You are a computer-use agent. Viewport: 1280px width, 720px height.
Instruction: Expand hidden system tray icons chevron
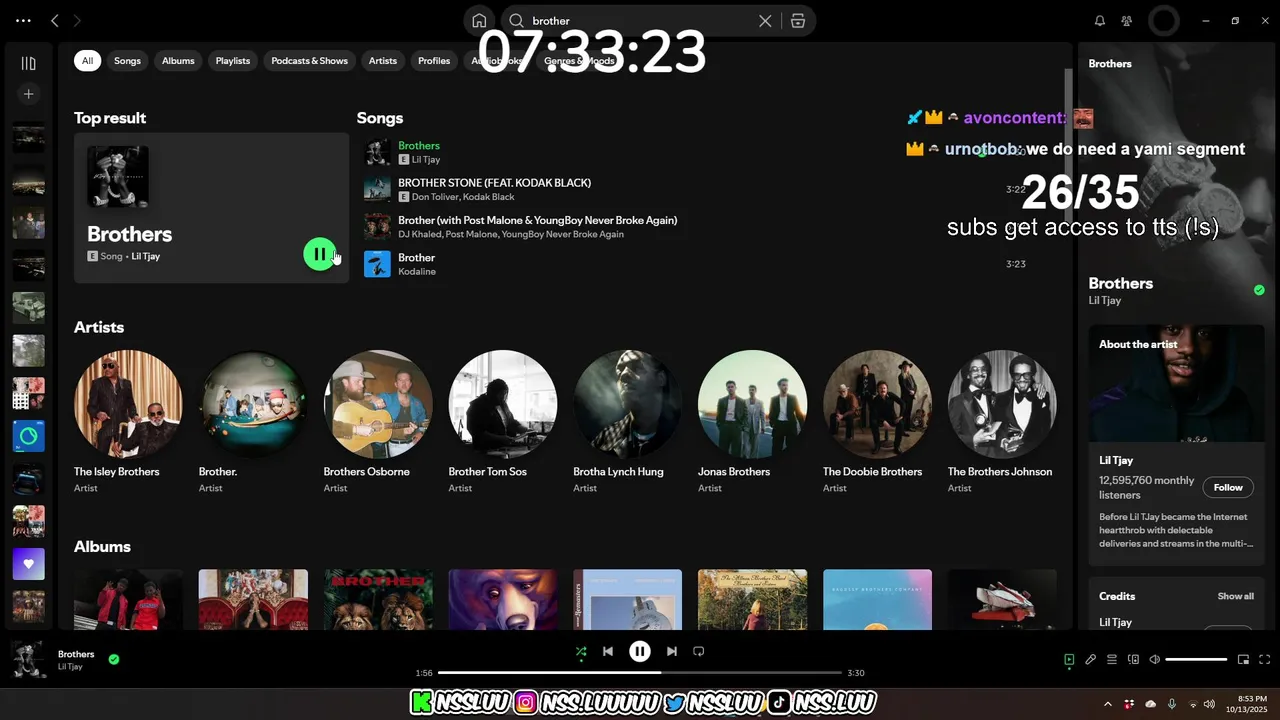coord(1107,704)
